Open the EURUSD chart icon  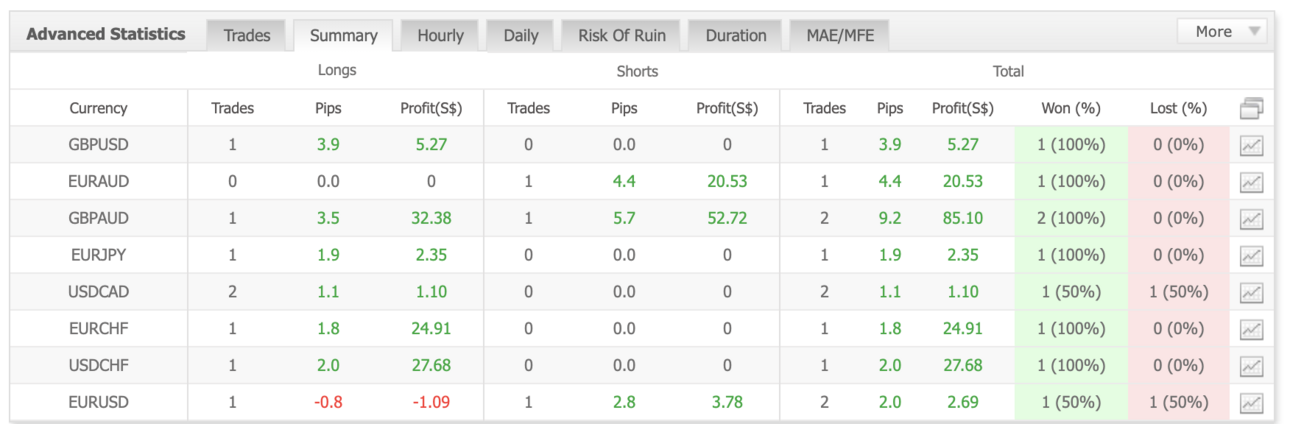(x=1251, y=403)
